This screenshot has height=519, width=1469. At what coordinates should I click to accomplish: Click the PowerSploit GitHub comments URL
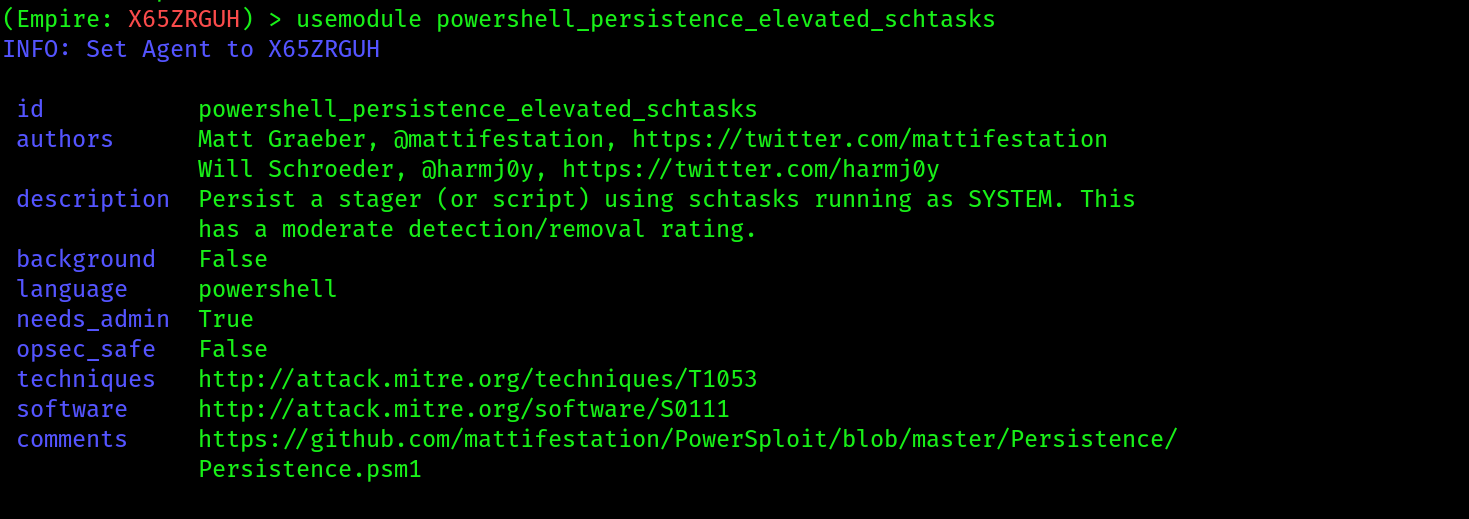click(x=688, y=439)
